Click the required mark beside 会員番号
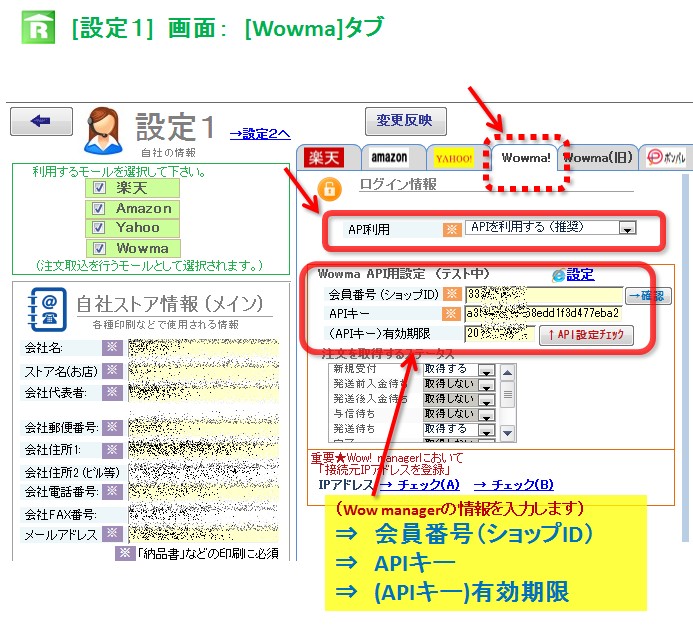Screen dimensions: 693x625 [x=452, y=294]
